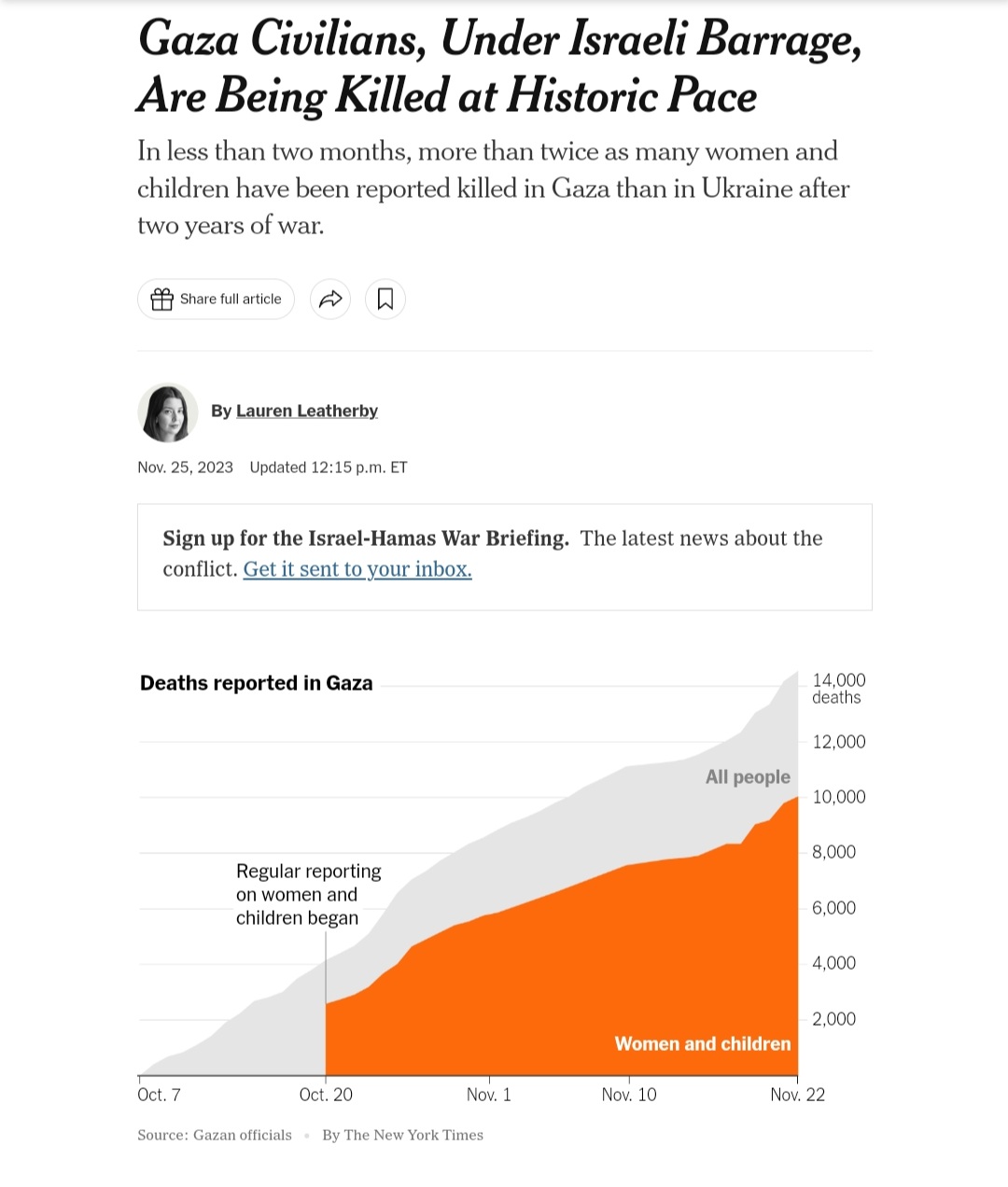The image size is (1008, 1187).
Task: Click the 'Sign up for the Israel-Hamas War Briefing' text
Action: (366, 538)
